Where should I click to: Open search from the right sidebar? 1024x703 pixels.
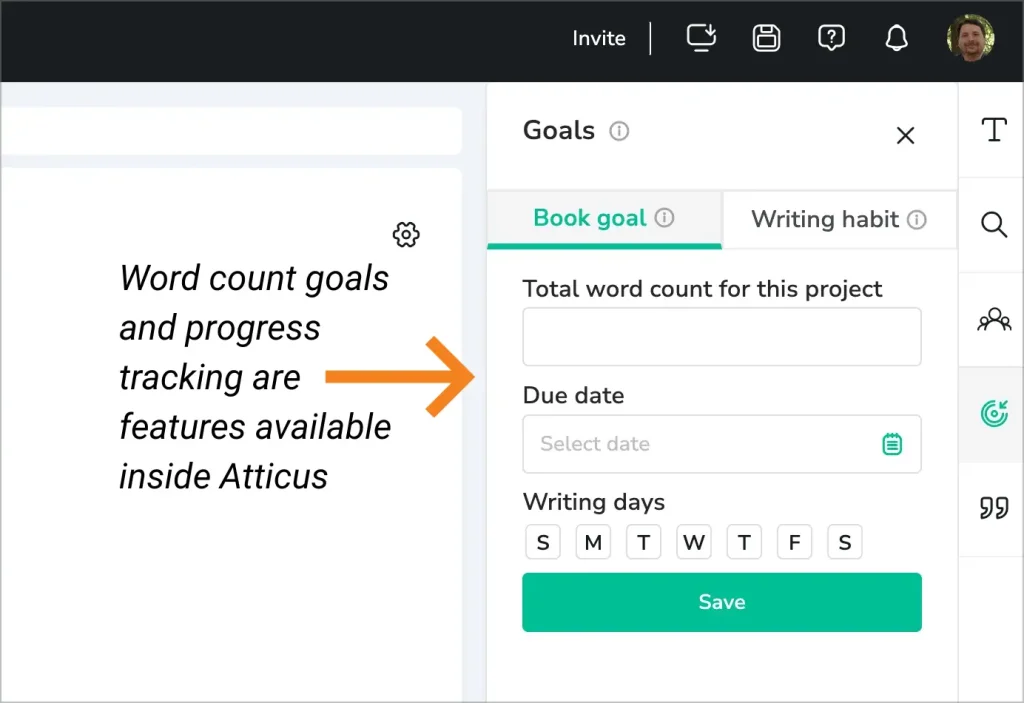click(x=993, y=225)
